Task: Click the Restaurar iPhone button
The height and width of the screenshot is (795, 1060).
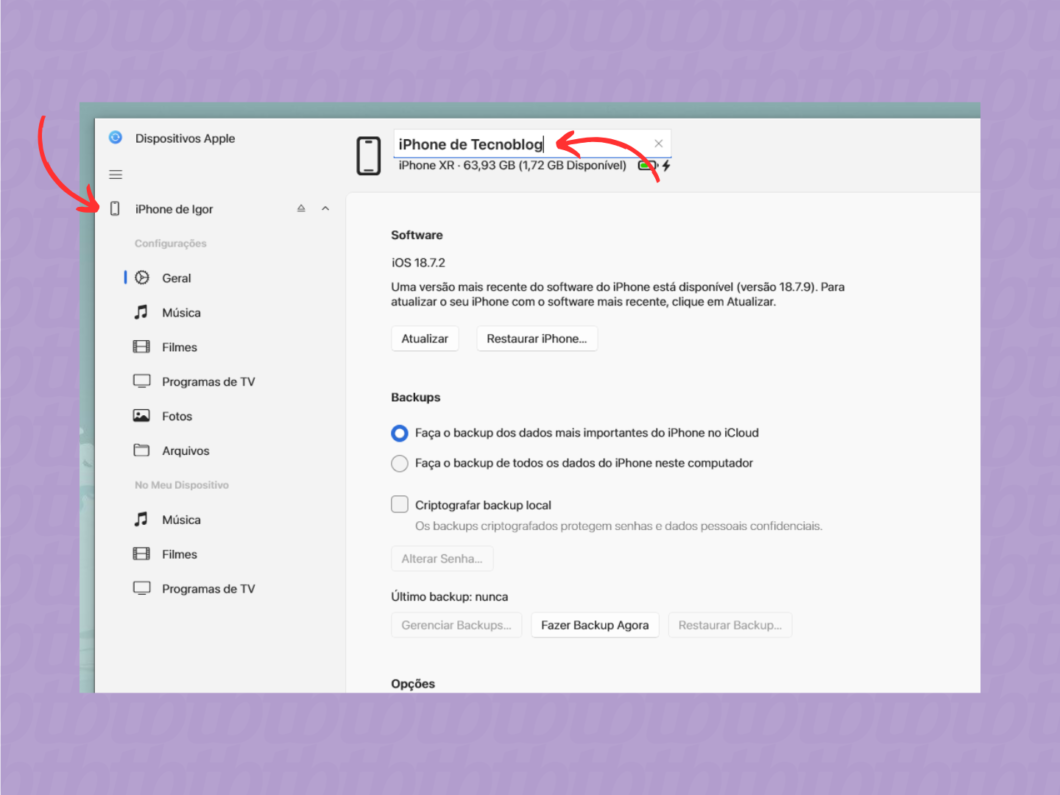Action: tap(537, 339)
